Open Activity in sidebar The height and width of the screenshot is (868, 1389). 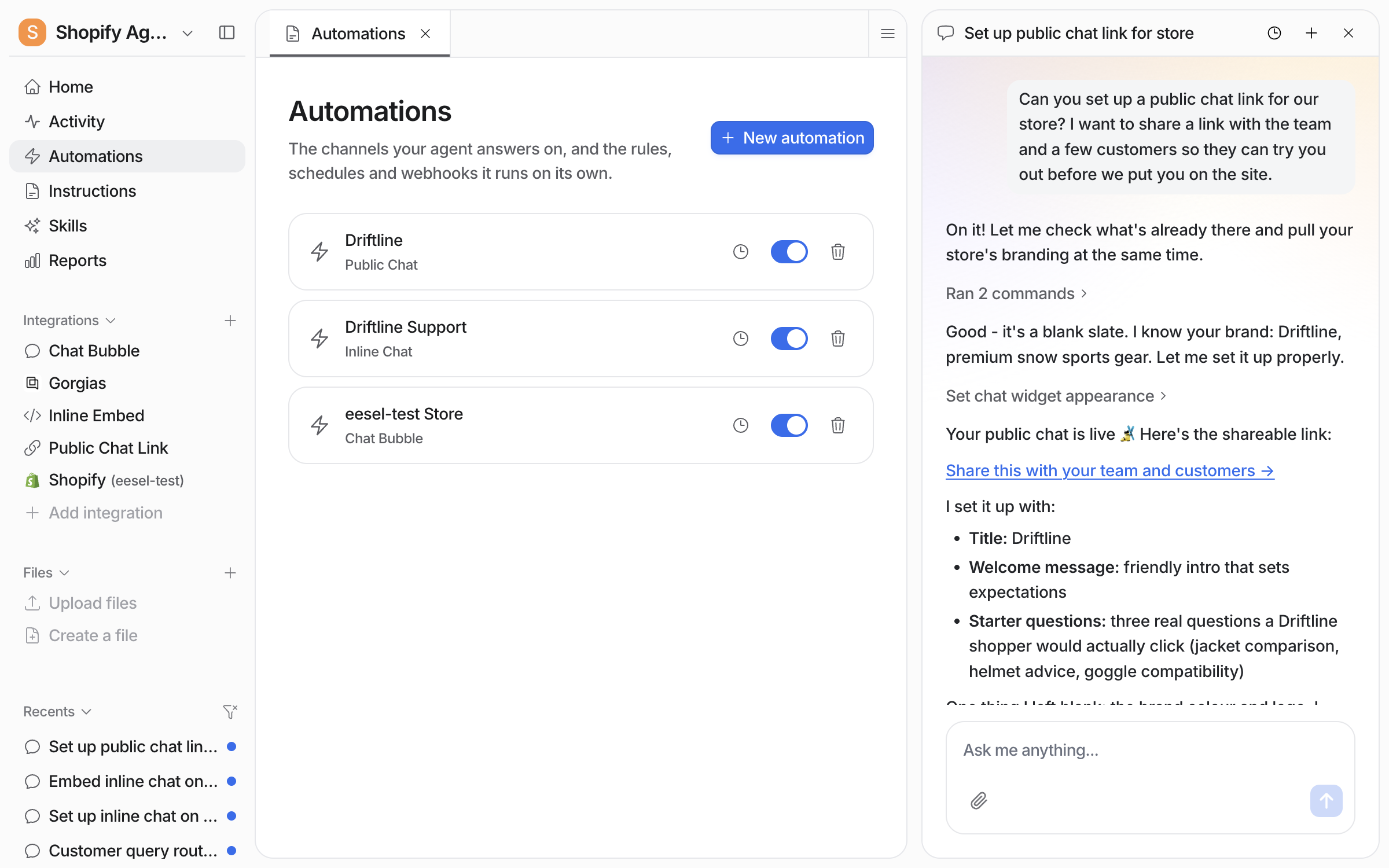coord(127,122)
